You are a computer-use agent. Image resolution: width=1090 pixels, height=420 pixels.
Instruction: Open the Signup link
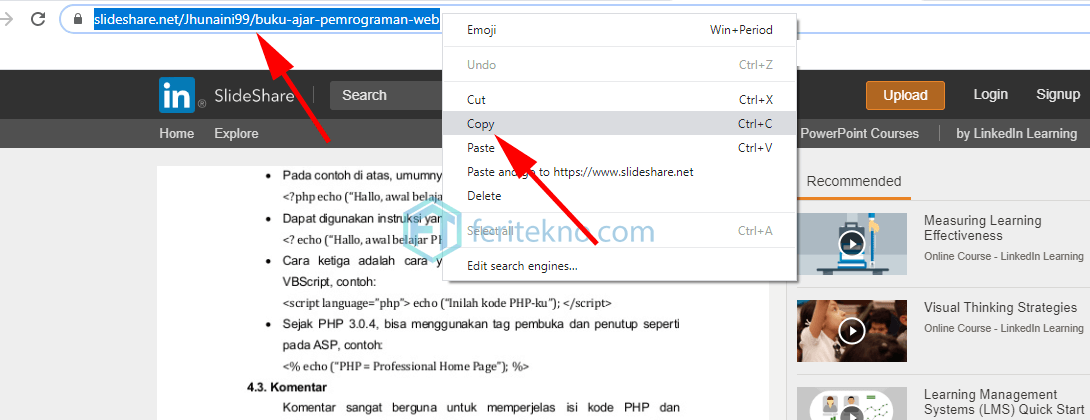(x=1058, y=95)
